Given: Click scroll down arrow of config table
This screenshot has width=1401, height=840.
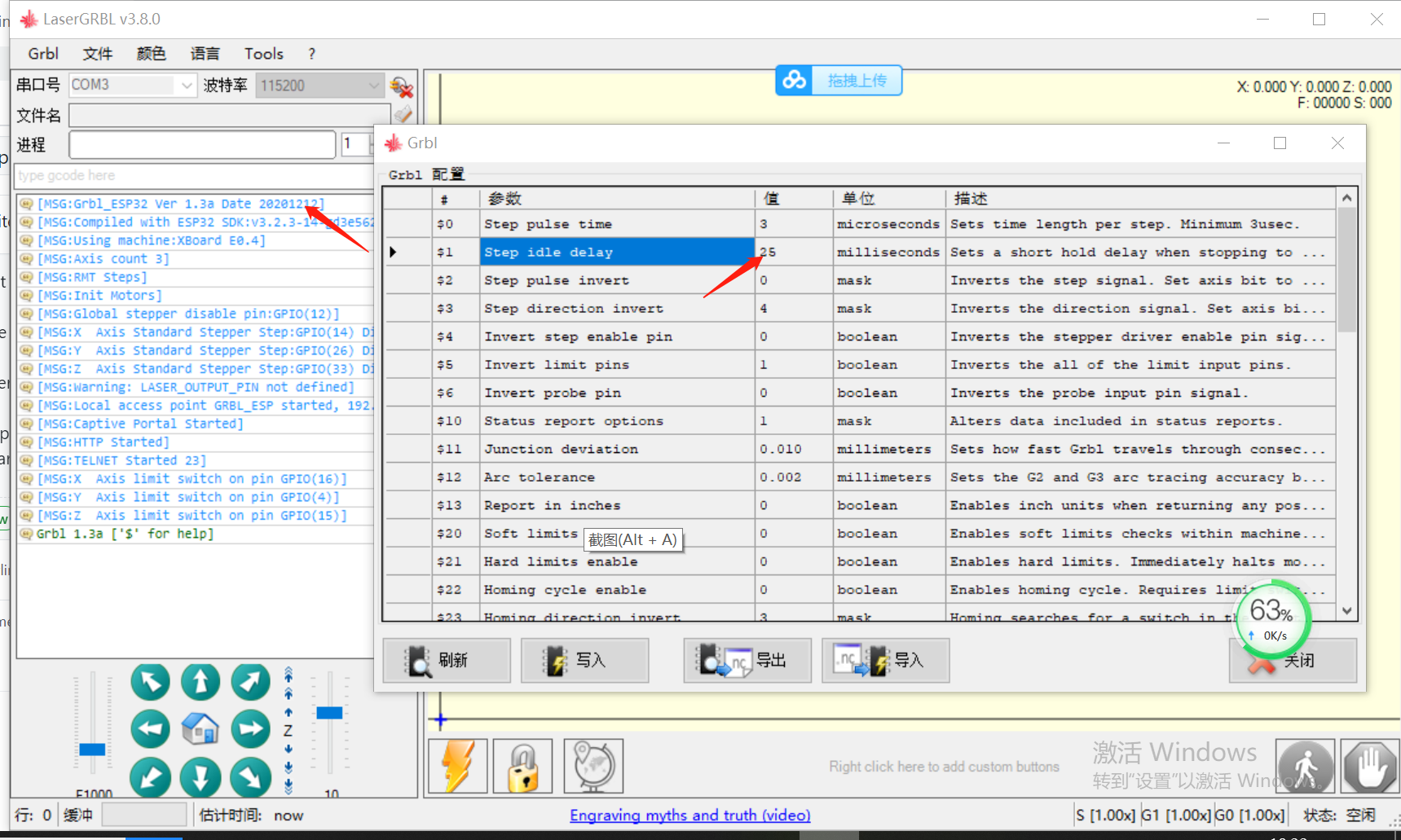Looking at the screenshot, I should [x=1346, y=611].
